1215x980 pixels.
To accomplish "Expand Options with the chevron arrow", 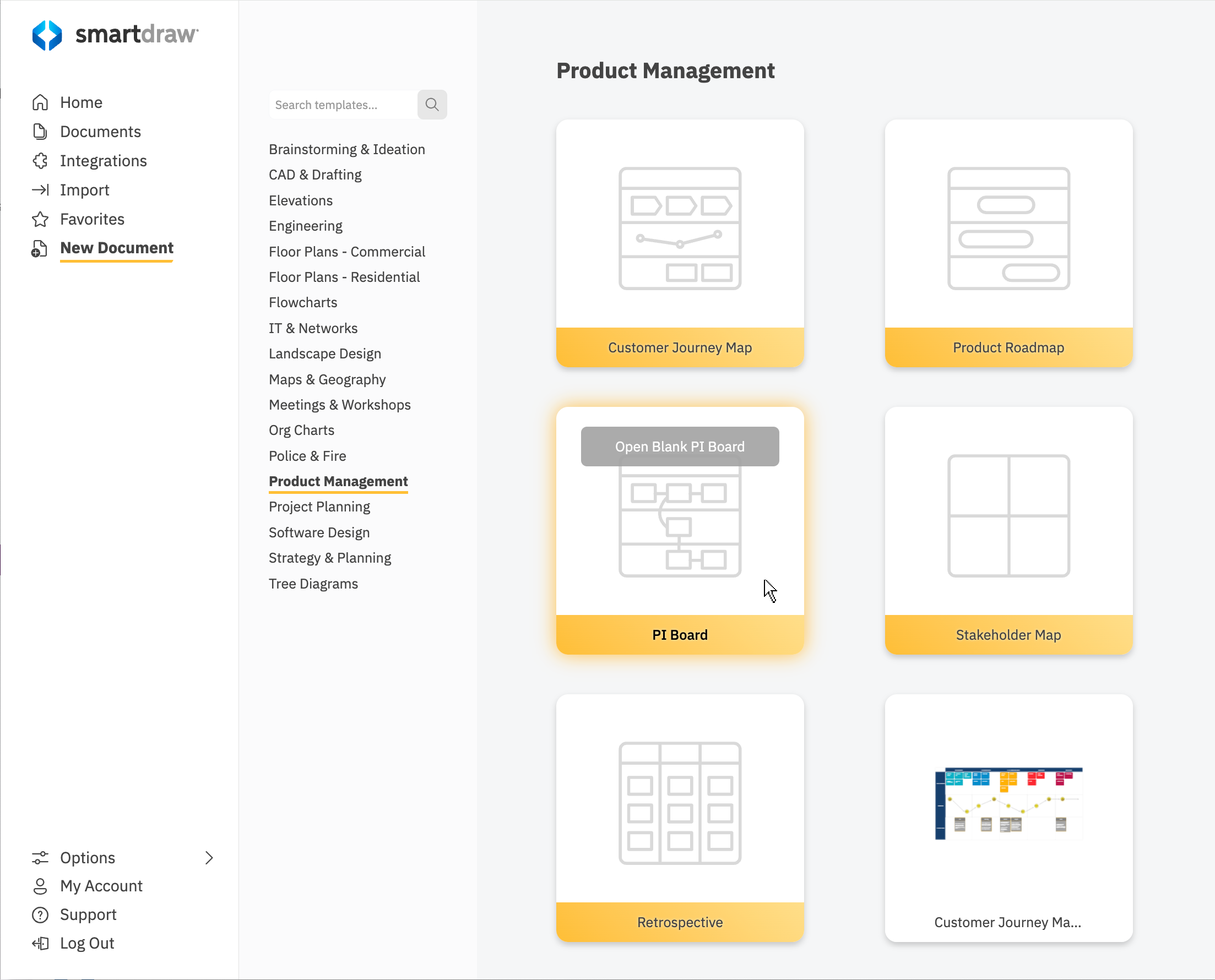I will [209, 858].
